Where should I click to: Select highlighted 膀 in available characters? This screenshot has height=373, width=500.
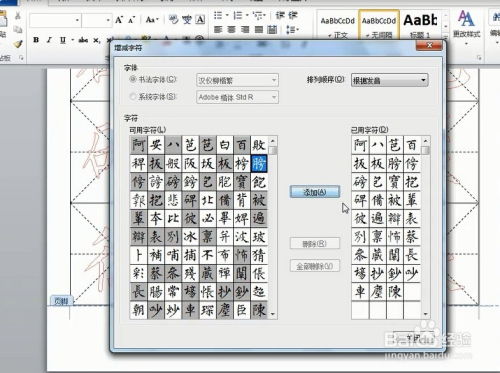point(259,163)
